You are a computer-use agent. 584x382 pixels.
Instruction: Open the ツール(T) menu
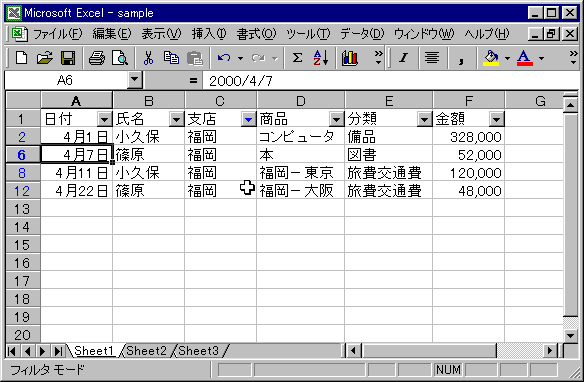308,34
